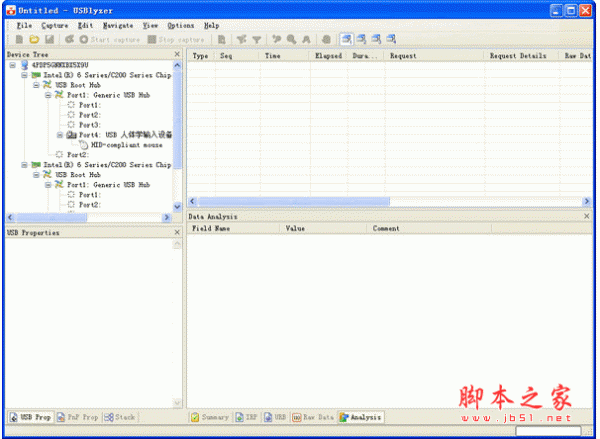Select window layout 4 icon
This screenshot has height=439, width=600.
tap(391, 39)
